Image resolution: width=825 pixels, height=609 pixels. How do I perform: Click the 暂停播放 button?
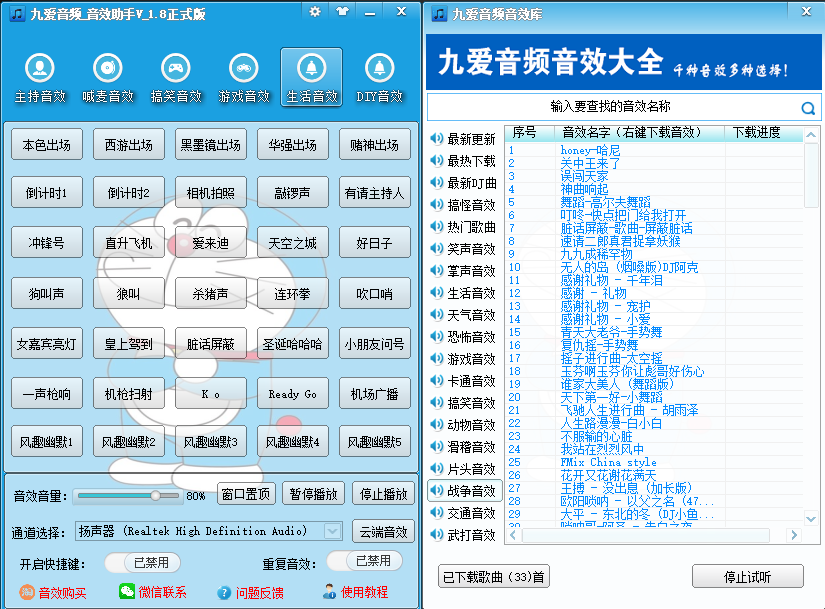click(x=313, y=494)
